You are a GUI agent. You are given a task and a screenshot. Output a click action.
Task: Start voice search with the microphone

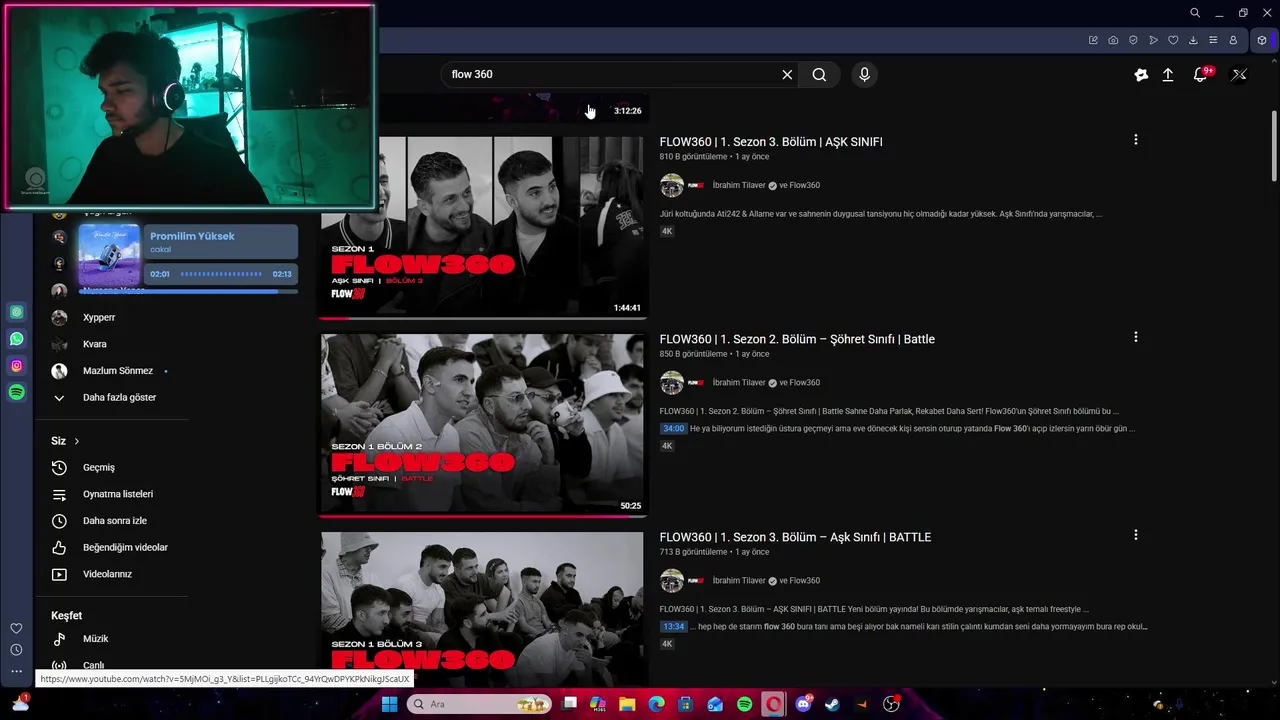tap(865, 74)
